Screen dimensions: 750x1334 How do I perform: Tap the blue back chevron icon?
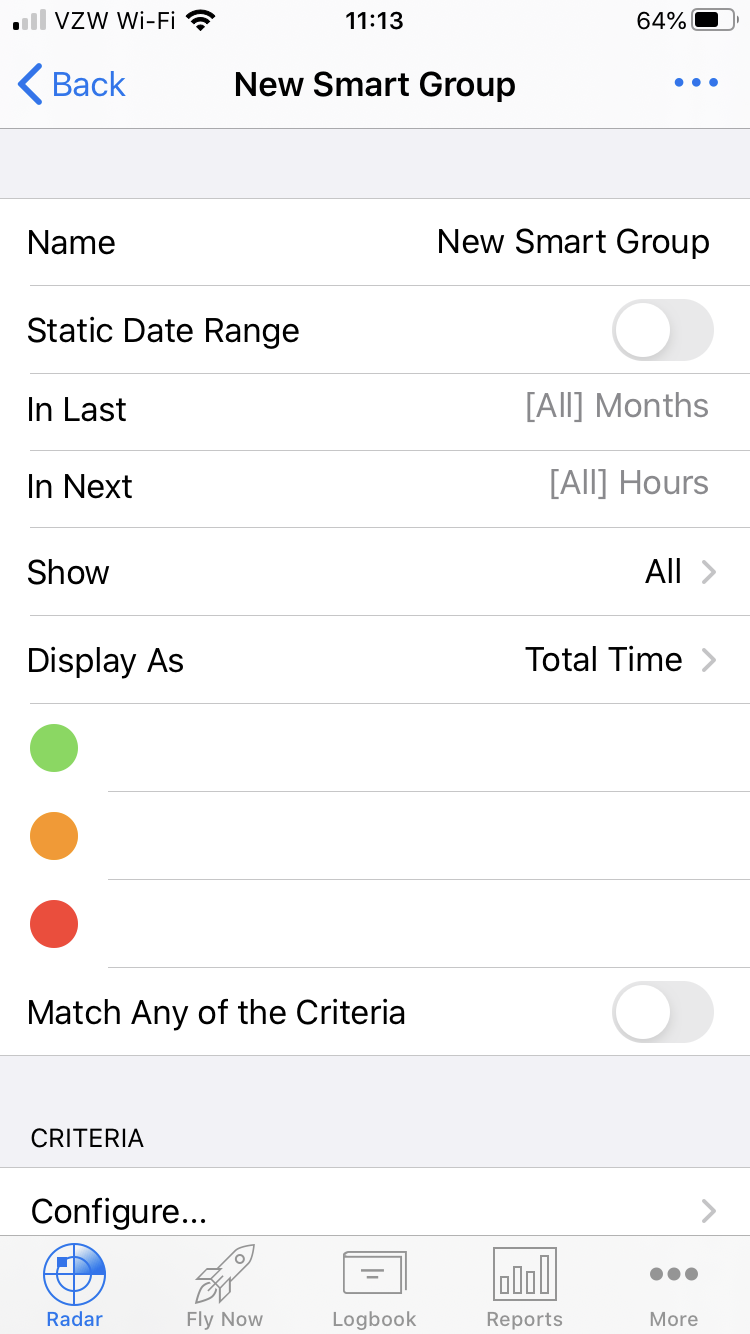click(x=30, y=84)
